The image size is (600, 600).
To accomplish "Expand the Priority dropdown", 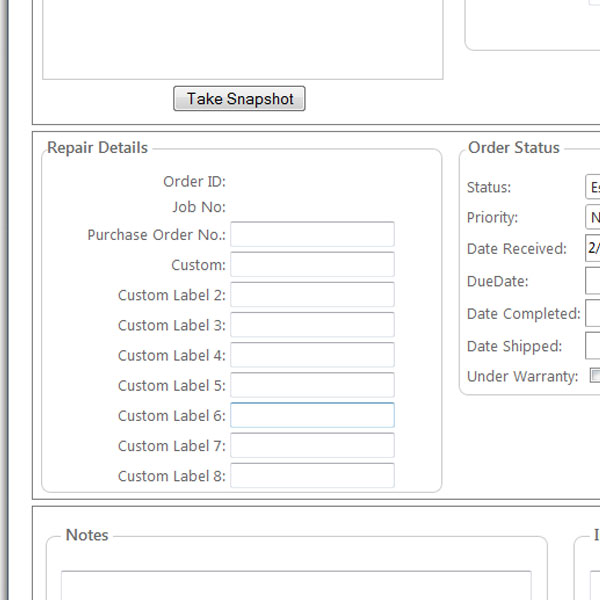I will pos(593,217).
